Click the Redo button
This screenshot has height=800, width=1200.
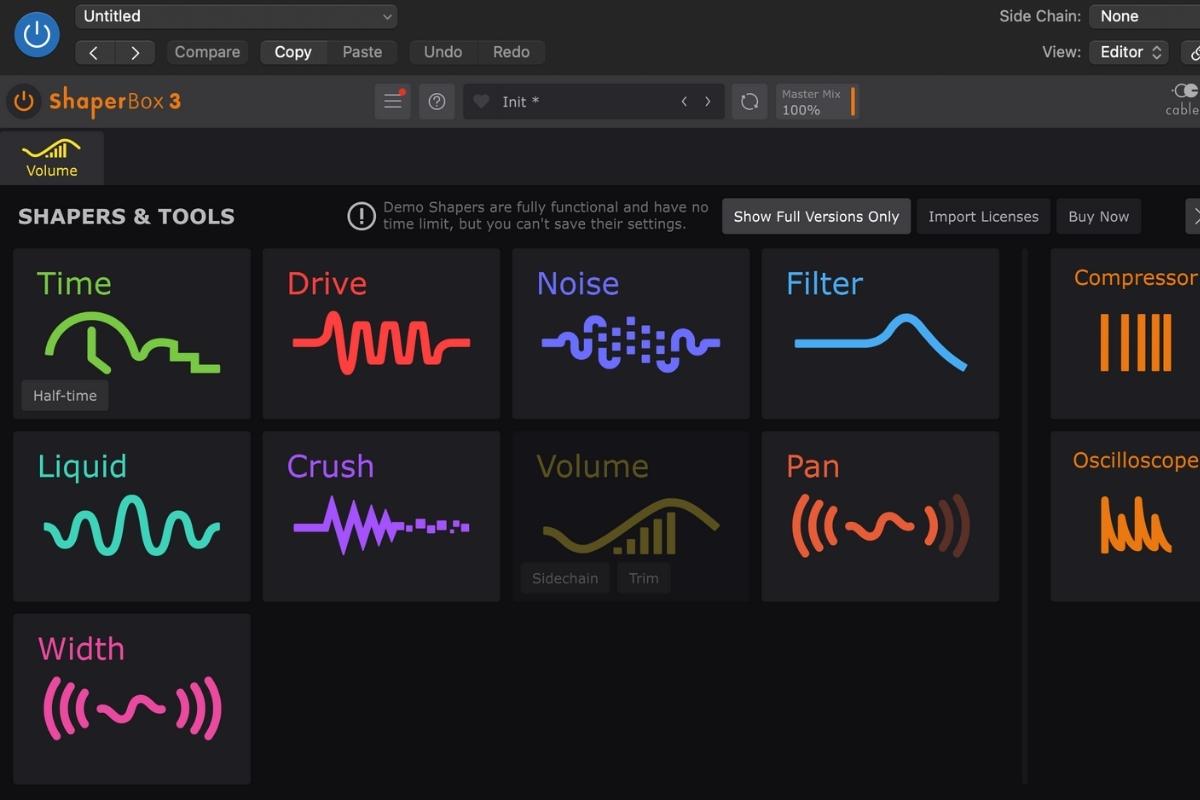click(x=511, y=52)
